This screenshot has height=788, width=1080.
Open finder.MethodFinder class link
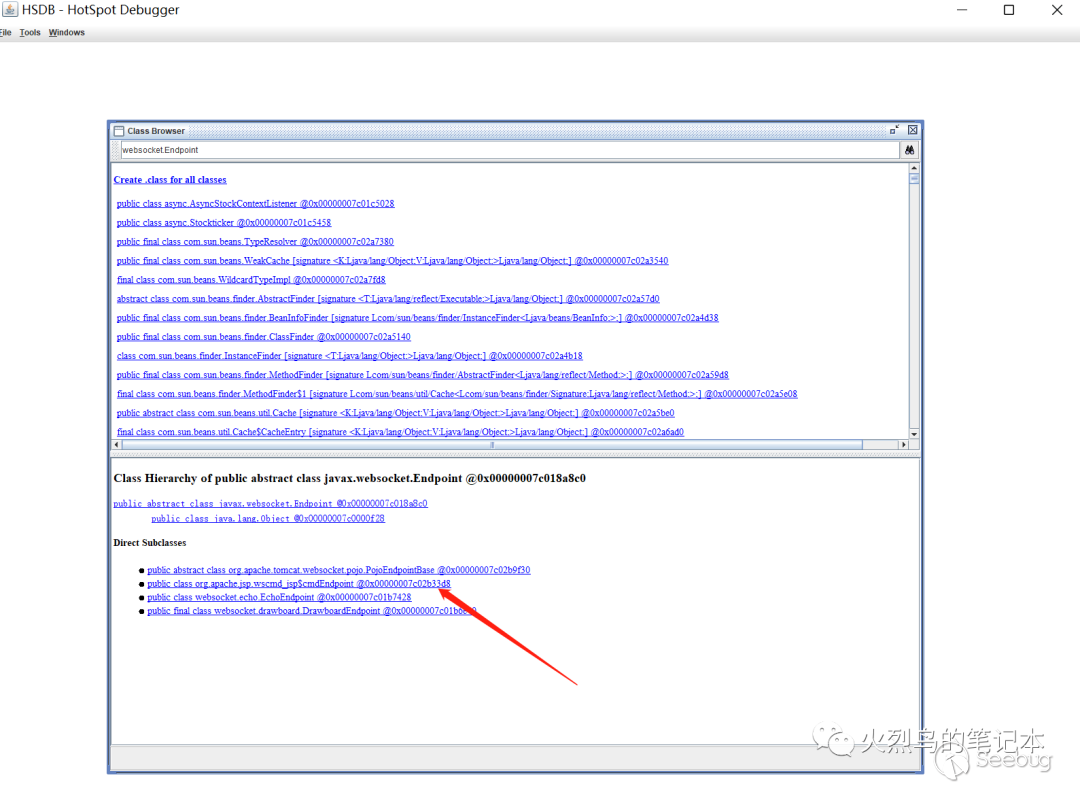[x=423, y=375]
